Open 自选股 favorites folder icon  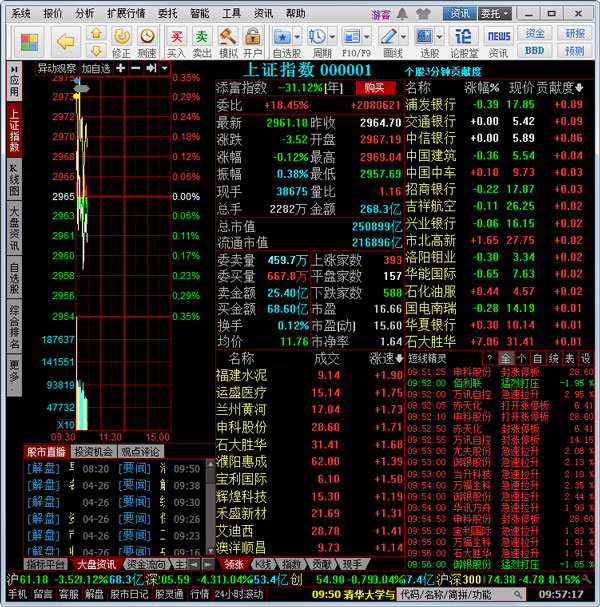[282, 37]
